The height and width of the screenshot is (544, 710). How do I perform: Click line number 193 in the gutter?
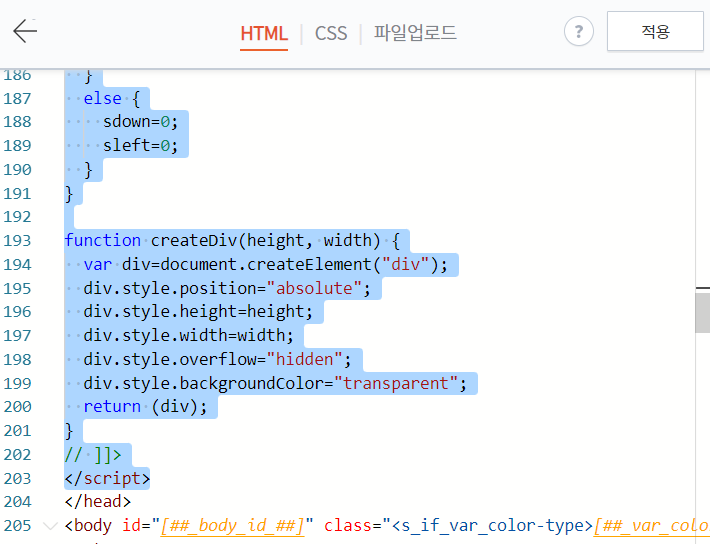(18, 241)
